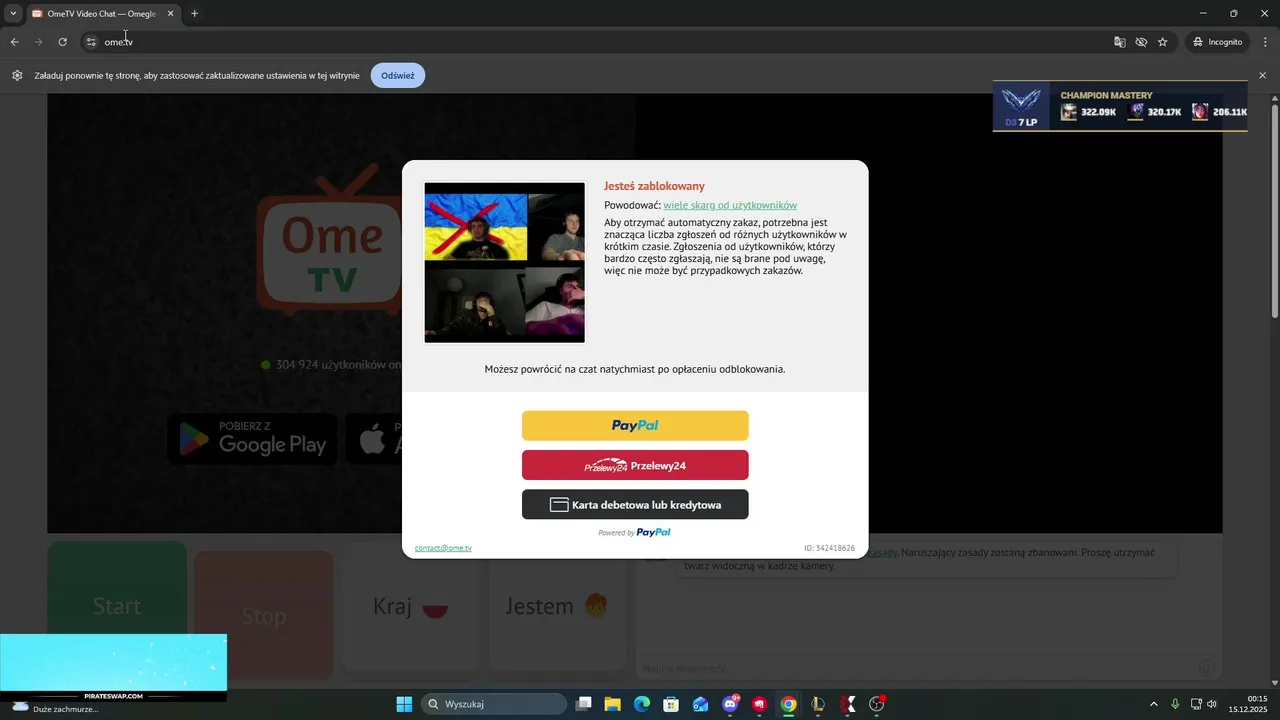Open Chrome three-dot menu
The height and width of the screenshot is (720, 1280).
pyautogui.click(x=1265, y=42)
